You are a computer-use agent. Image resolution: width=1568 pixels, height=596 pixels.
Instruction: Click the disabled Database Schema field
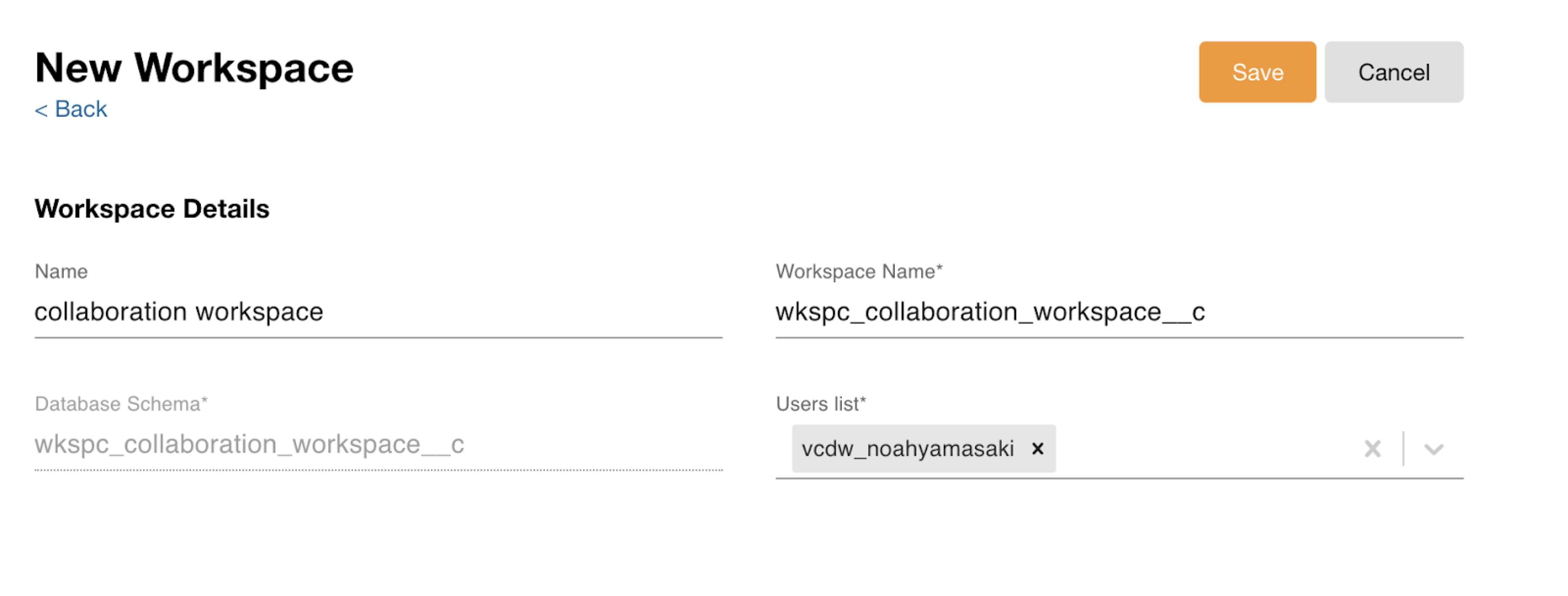(x=377, y=445)
